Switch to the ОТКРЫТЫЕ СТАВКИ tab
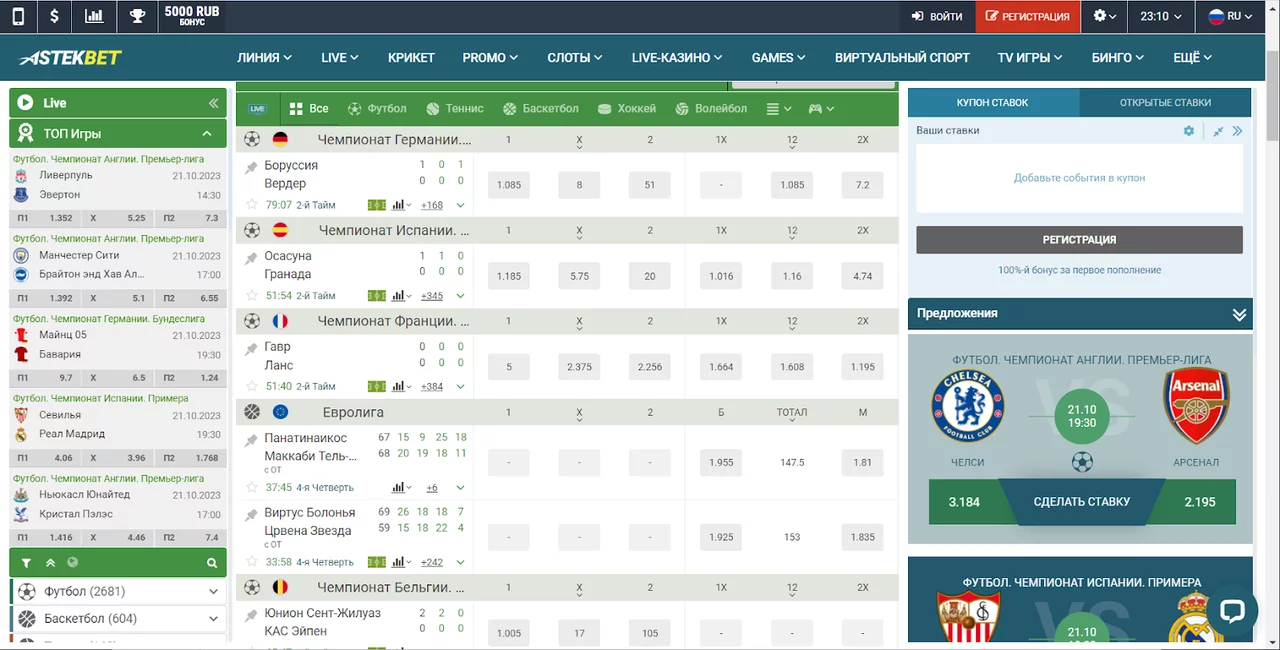The image size is (1280, 650). tap(1165, 102)
